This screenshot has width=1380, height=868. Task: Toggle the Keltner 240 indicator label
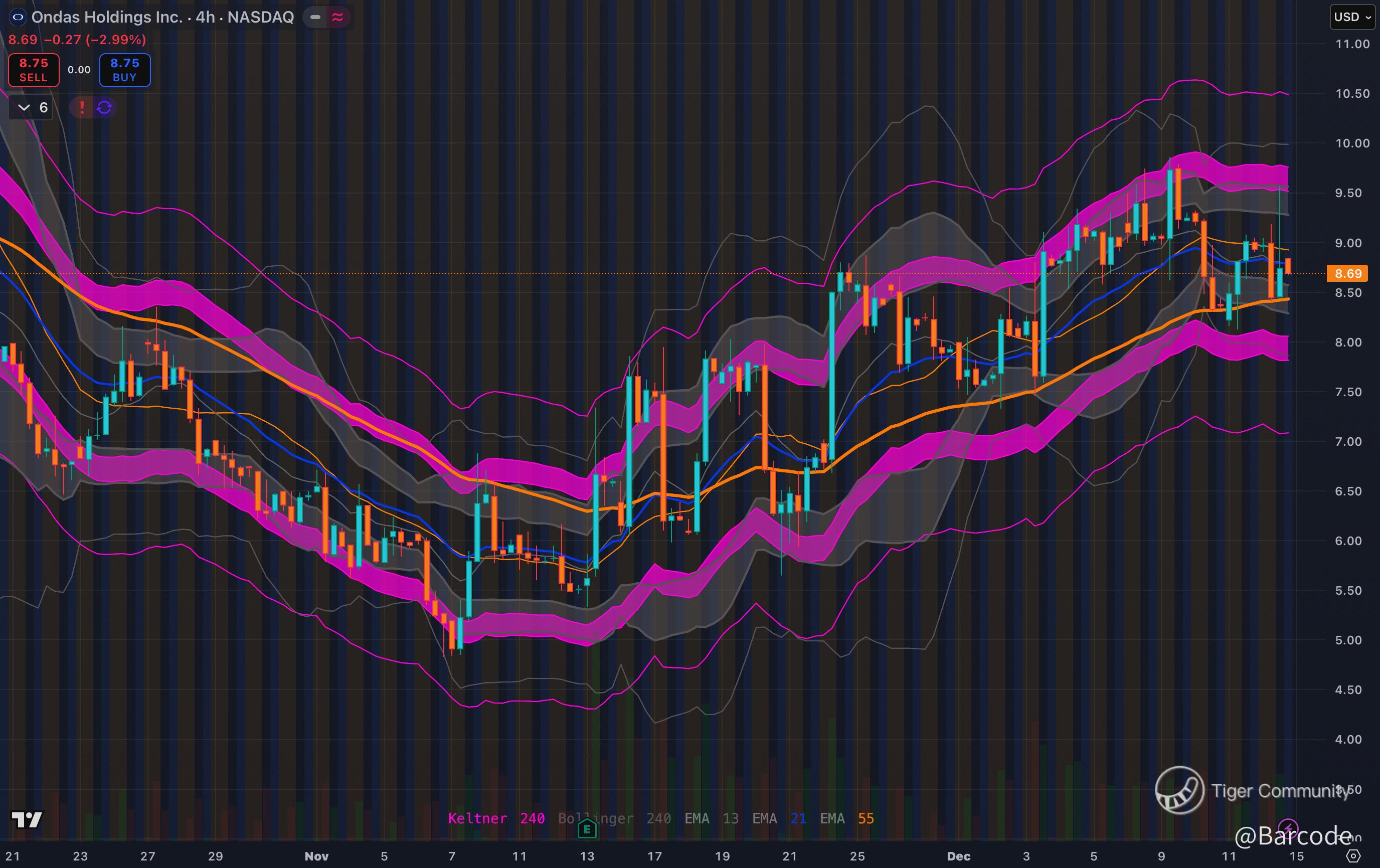[496, 818]
